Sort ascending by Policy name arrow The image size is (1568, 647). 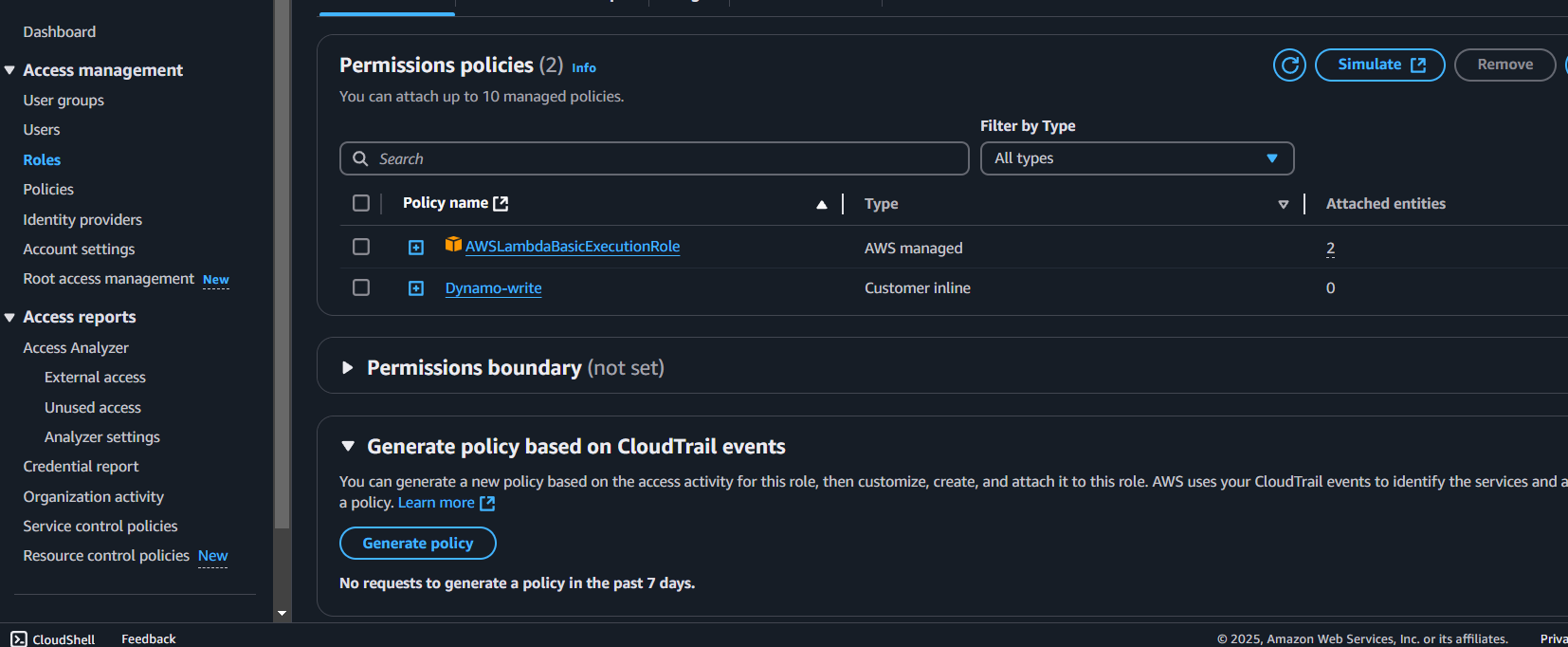(x=821, y=204)
